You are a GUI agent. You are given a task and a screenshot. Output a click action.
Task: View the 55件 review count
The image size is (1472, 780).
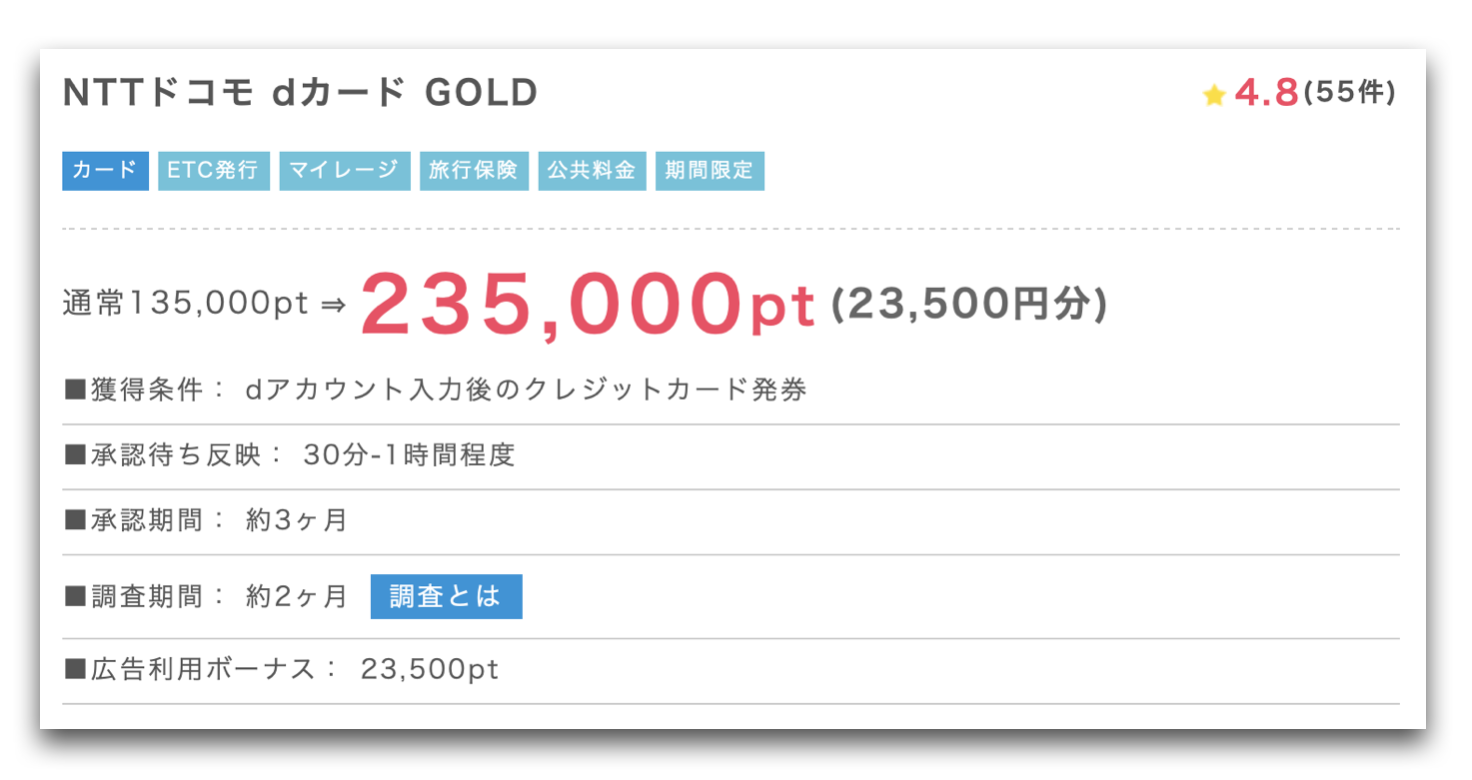coord(1349,93)
